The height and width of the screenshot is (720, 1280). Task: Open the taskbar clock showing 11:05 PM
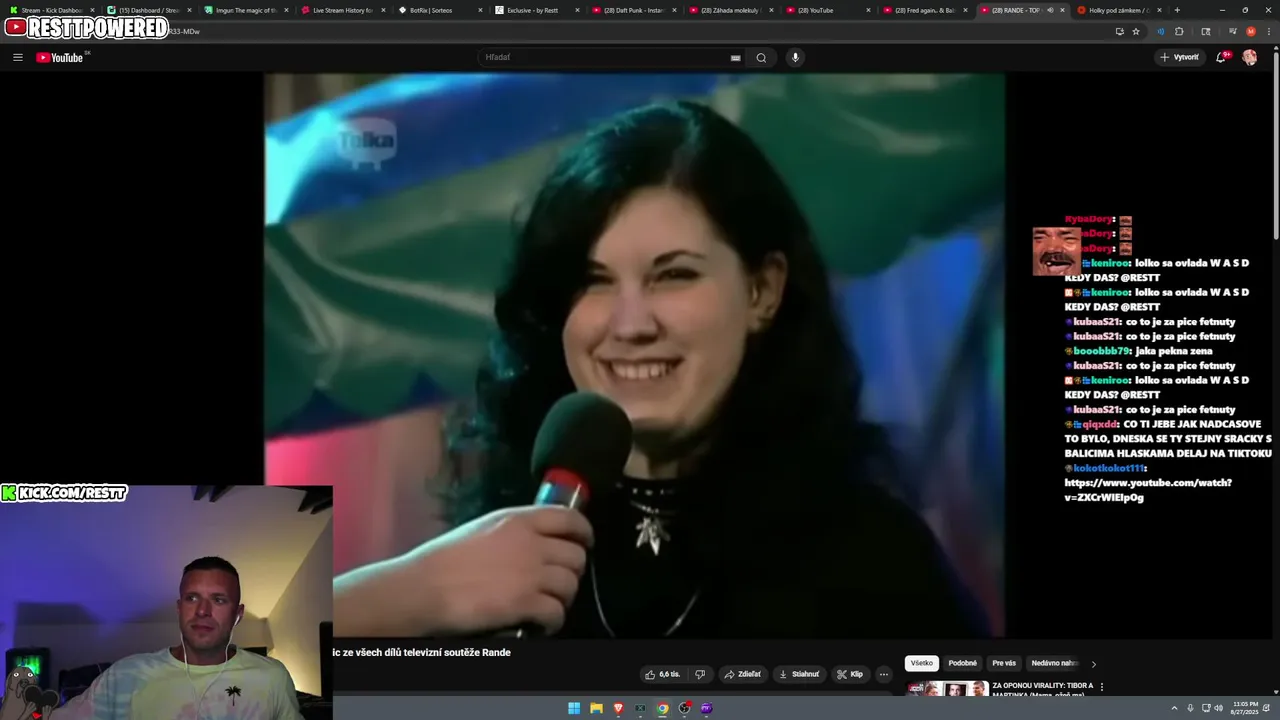1245,708
